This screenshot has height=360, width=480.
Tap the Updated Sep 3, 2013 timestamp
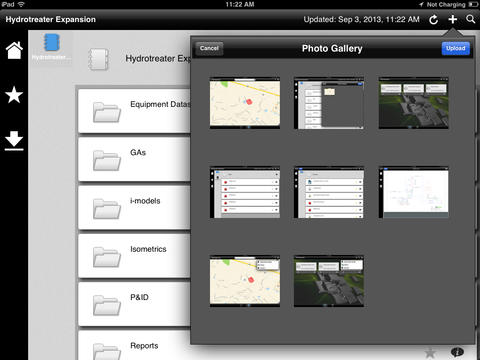pyautogui.click(x=361, y=19)
